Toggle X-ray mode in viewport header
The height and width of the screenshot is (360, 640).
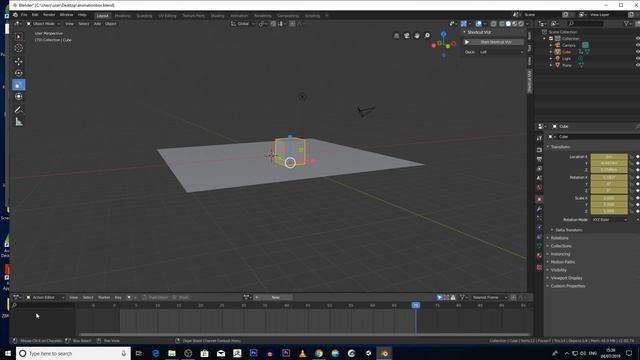point(493,24)
